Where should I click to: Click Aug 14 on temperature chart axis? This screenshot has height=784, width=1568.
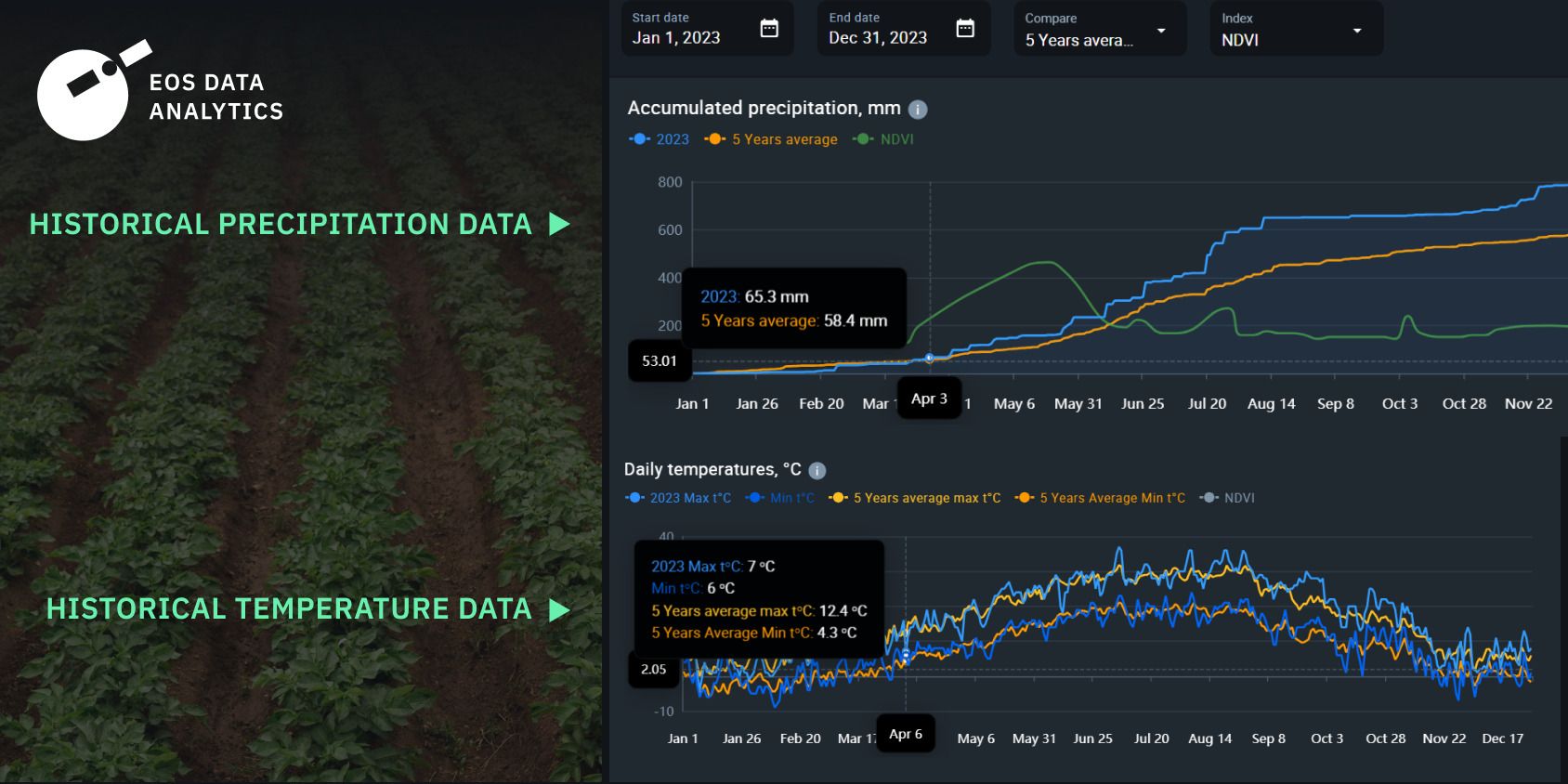tap(1209, 738)
